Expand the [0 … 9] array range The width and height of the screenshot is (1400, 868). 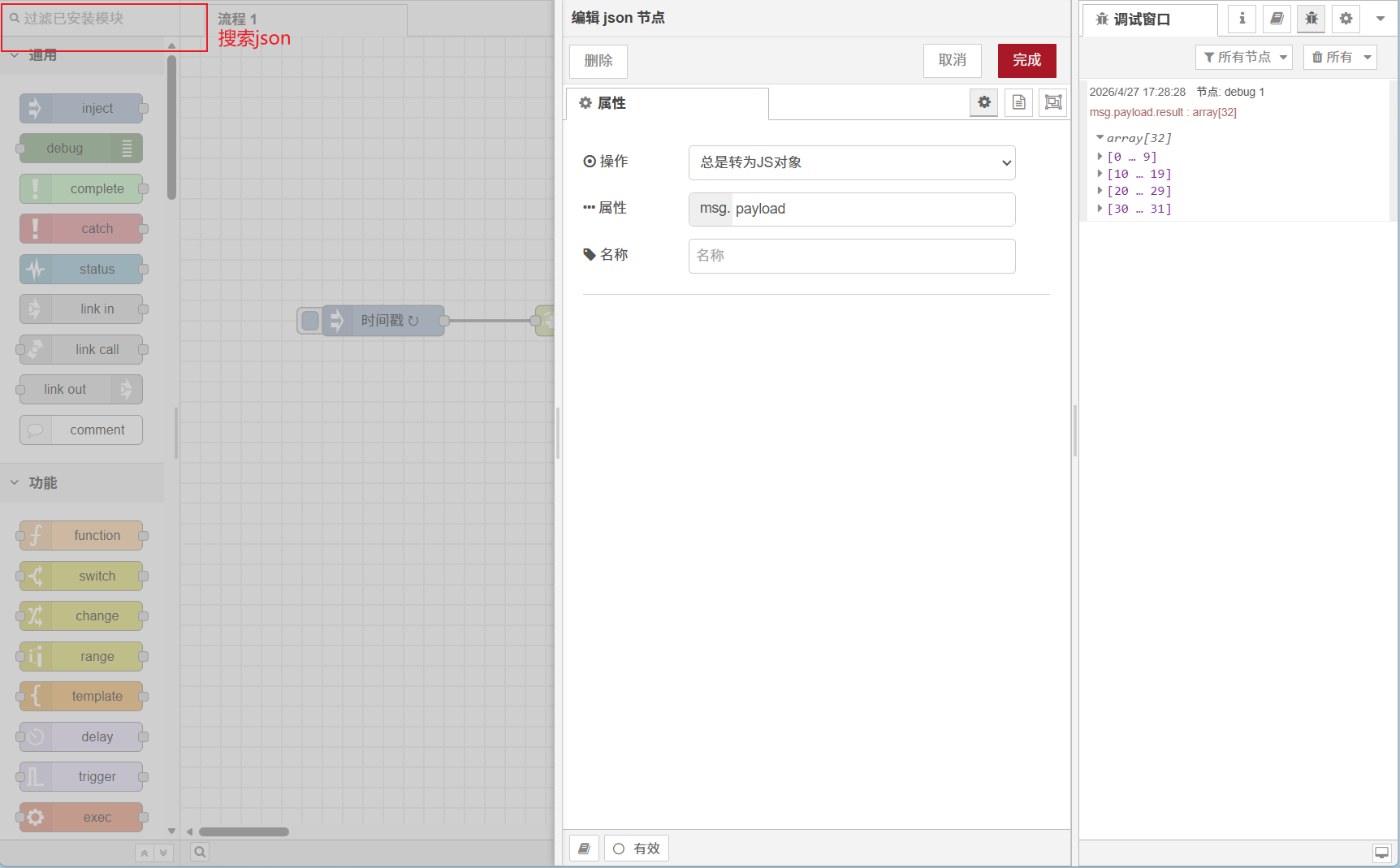click(1100, 157)
